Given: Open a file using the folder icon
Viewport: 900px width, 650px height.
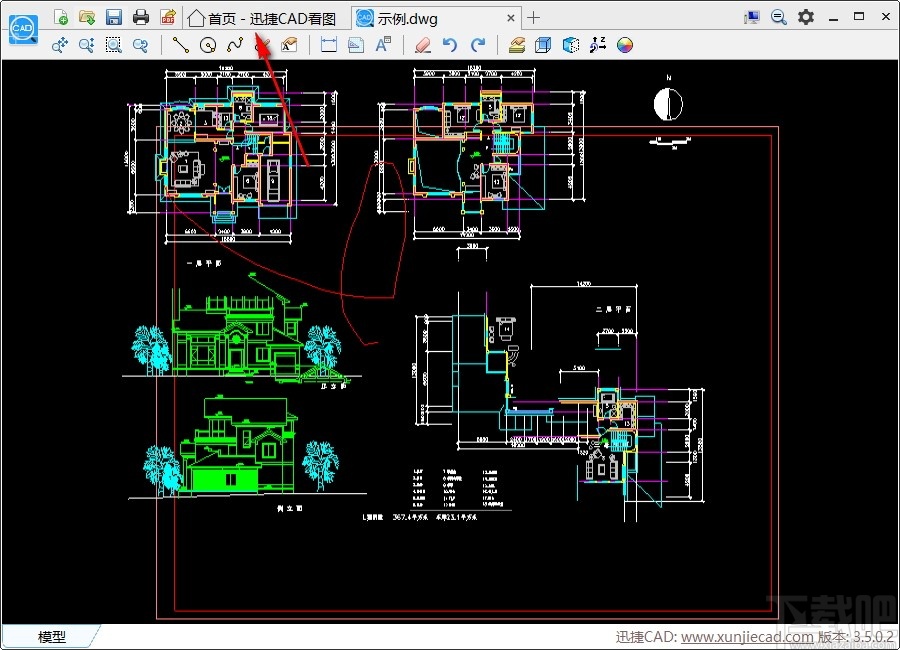Looking at the screenshot, I should point(87,17).
